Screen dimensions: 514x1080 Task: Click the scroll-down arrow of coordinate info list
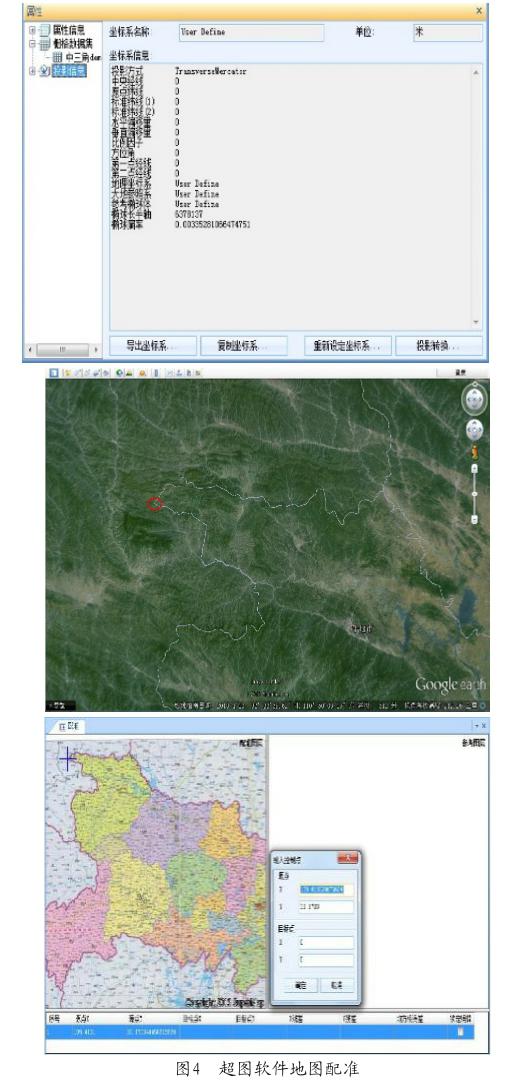coord(476,322)
